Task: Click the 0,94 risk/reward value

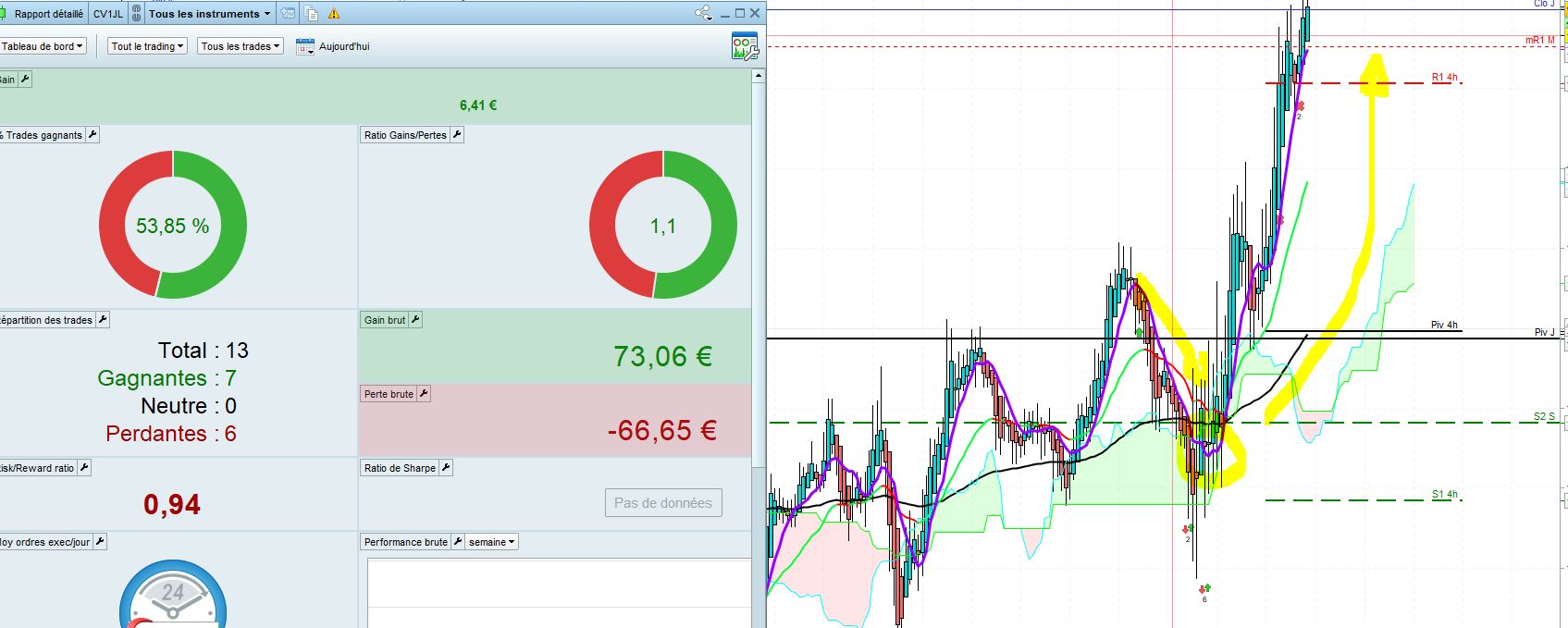Action: (172, 504)
